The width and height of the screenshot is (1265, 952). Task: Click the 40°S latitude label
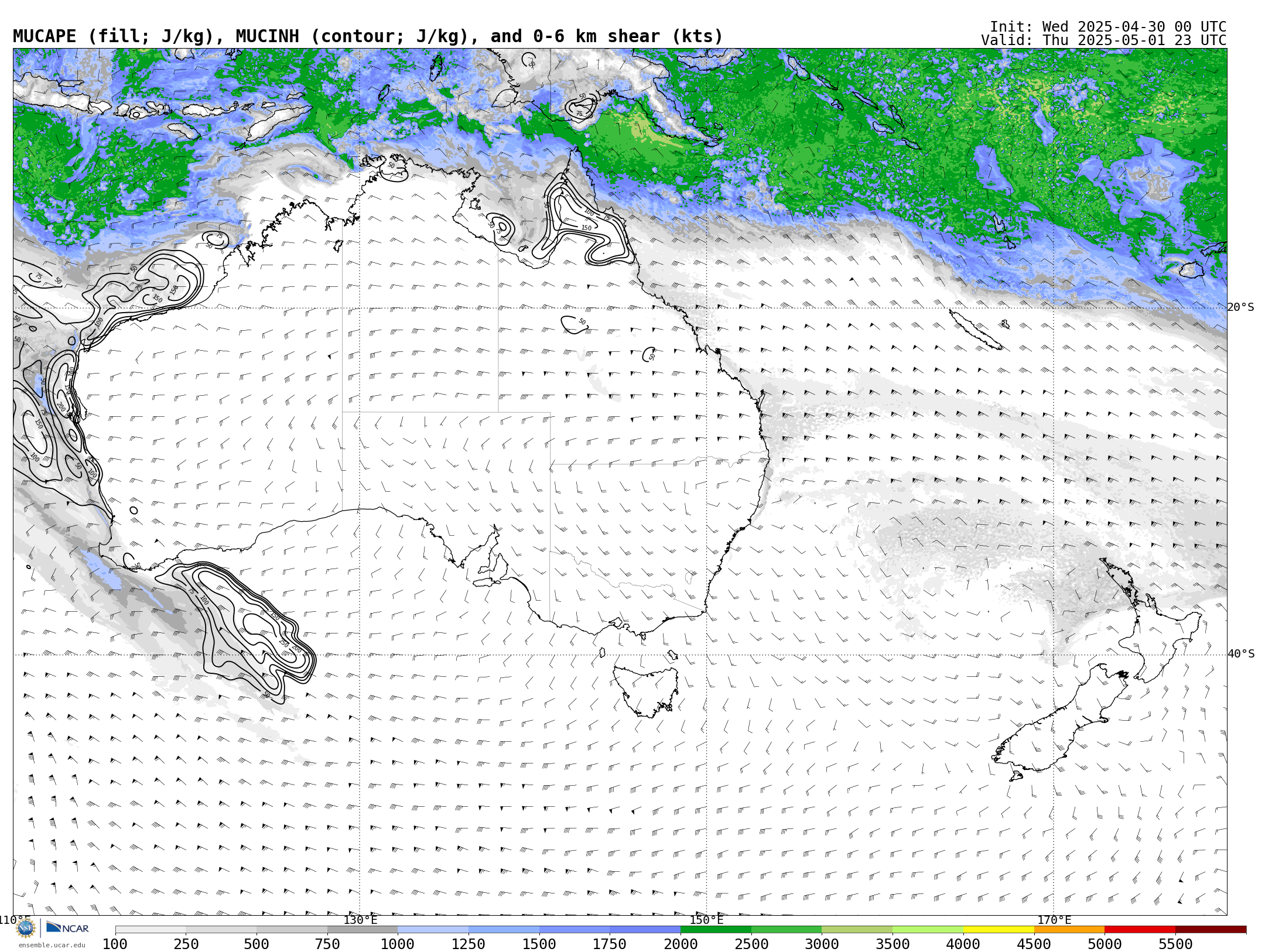[x=1240, y=654]
